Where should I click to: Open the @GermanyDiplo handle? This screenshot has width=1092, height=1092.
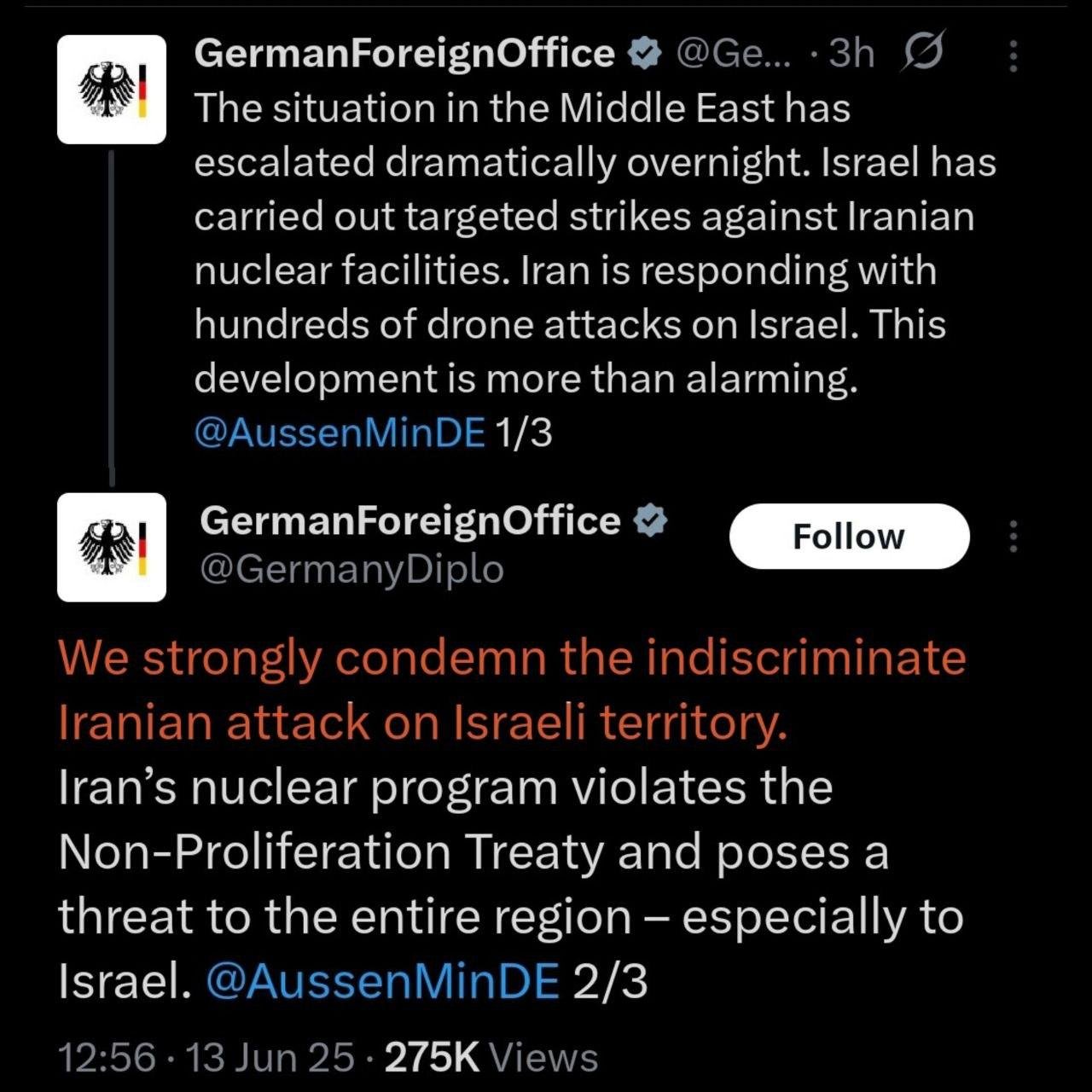(351, 569)
